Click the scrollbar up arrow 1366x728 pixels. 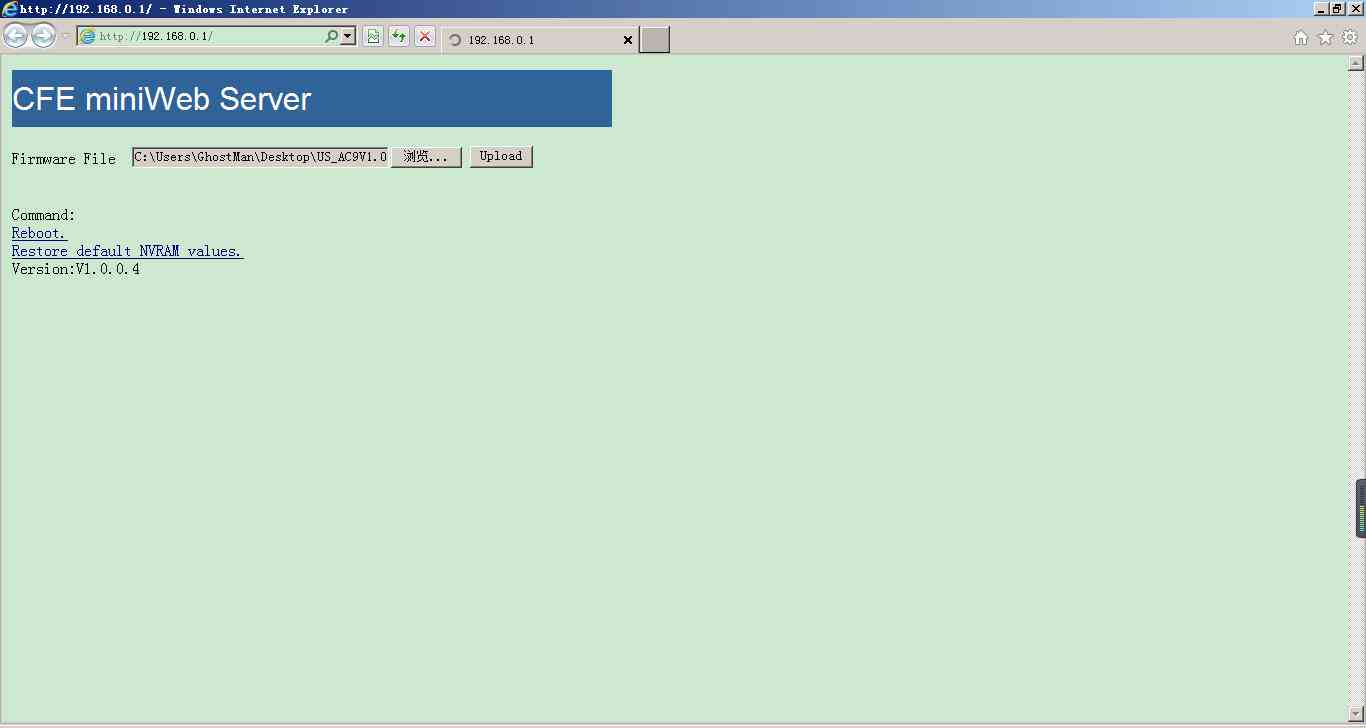pos(1357,63)
